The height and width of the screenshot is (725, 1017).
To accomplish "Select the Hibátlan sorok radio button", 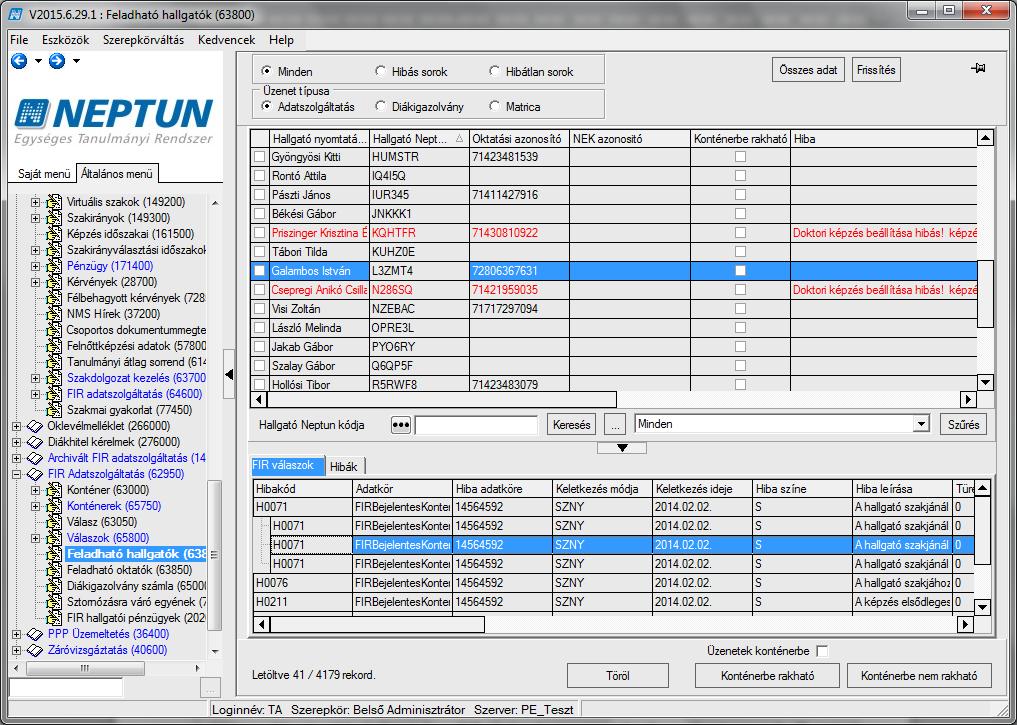I will point(494,71).
